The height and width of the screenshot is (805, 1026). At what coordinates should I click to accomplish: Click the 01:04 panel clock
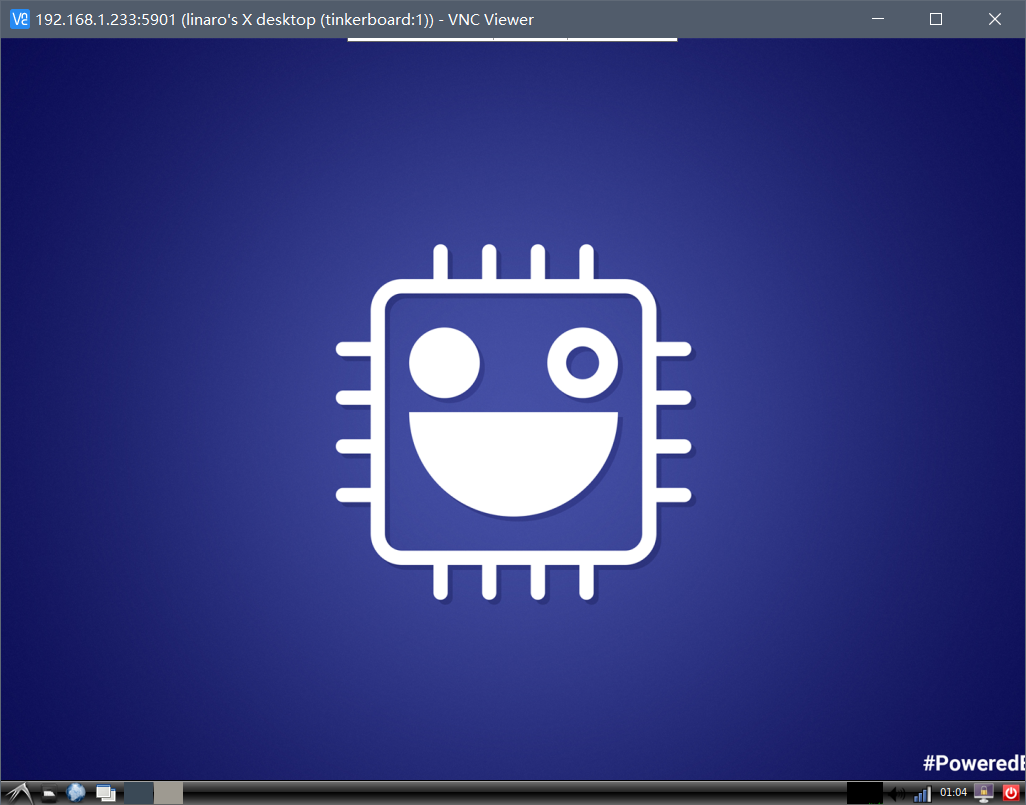pyautogui.click(x=953, y=793)
